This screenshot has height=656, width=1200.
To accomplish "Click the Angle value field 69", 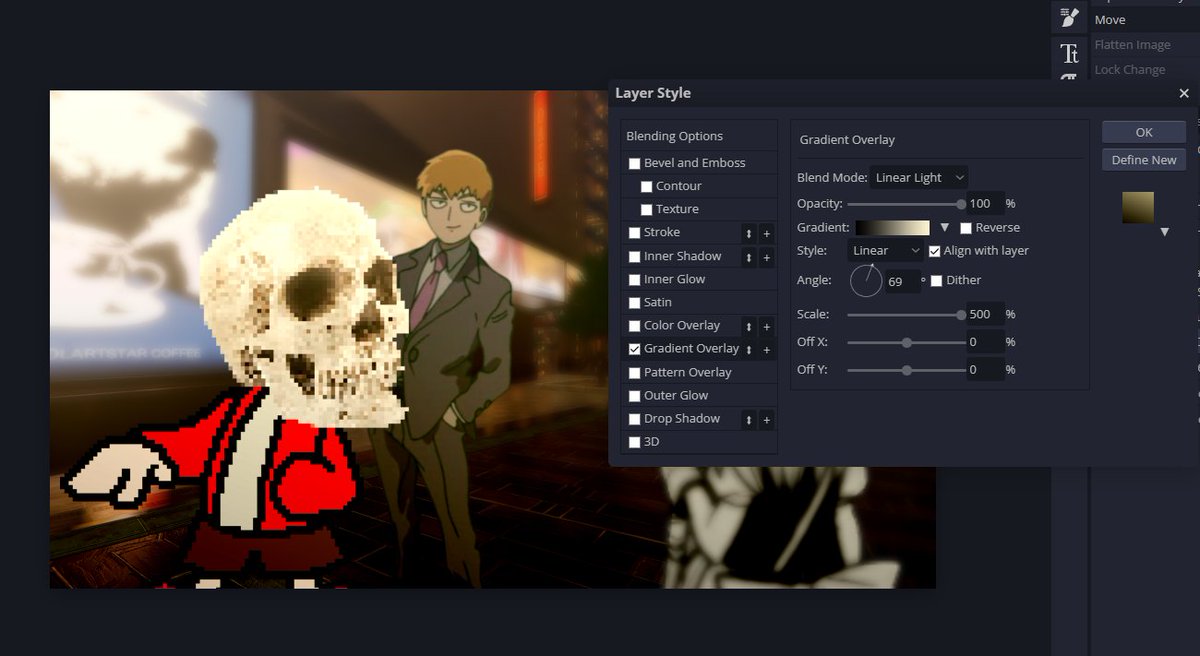I will pos(902,282).
